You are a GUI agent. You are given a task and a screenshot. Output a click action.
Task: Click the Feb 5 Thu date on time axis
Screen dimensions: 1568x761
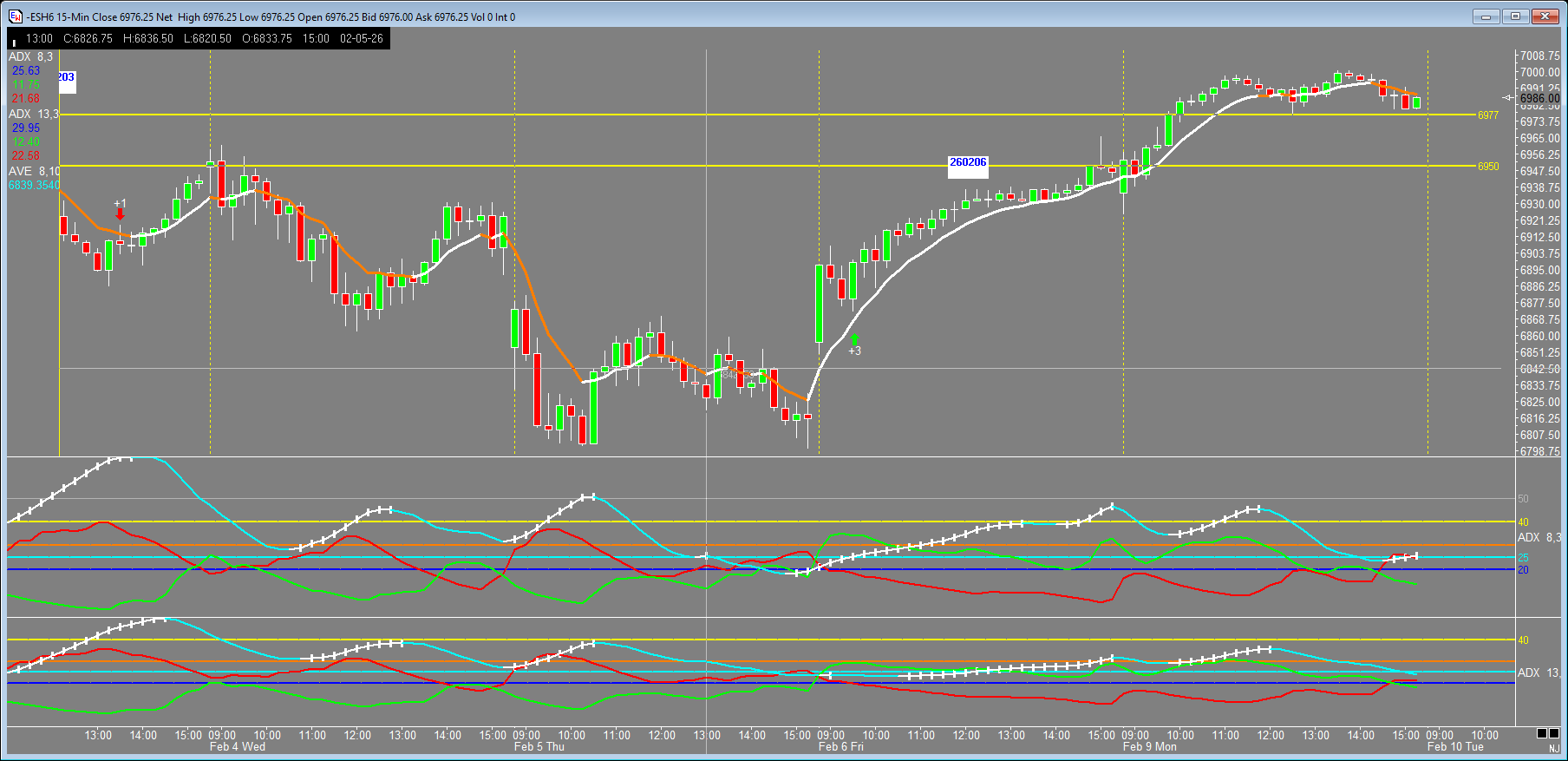[x=539, y=746]
